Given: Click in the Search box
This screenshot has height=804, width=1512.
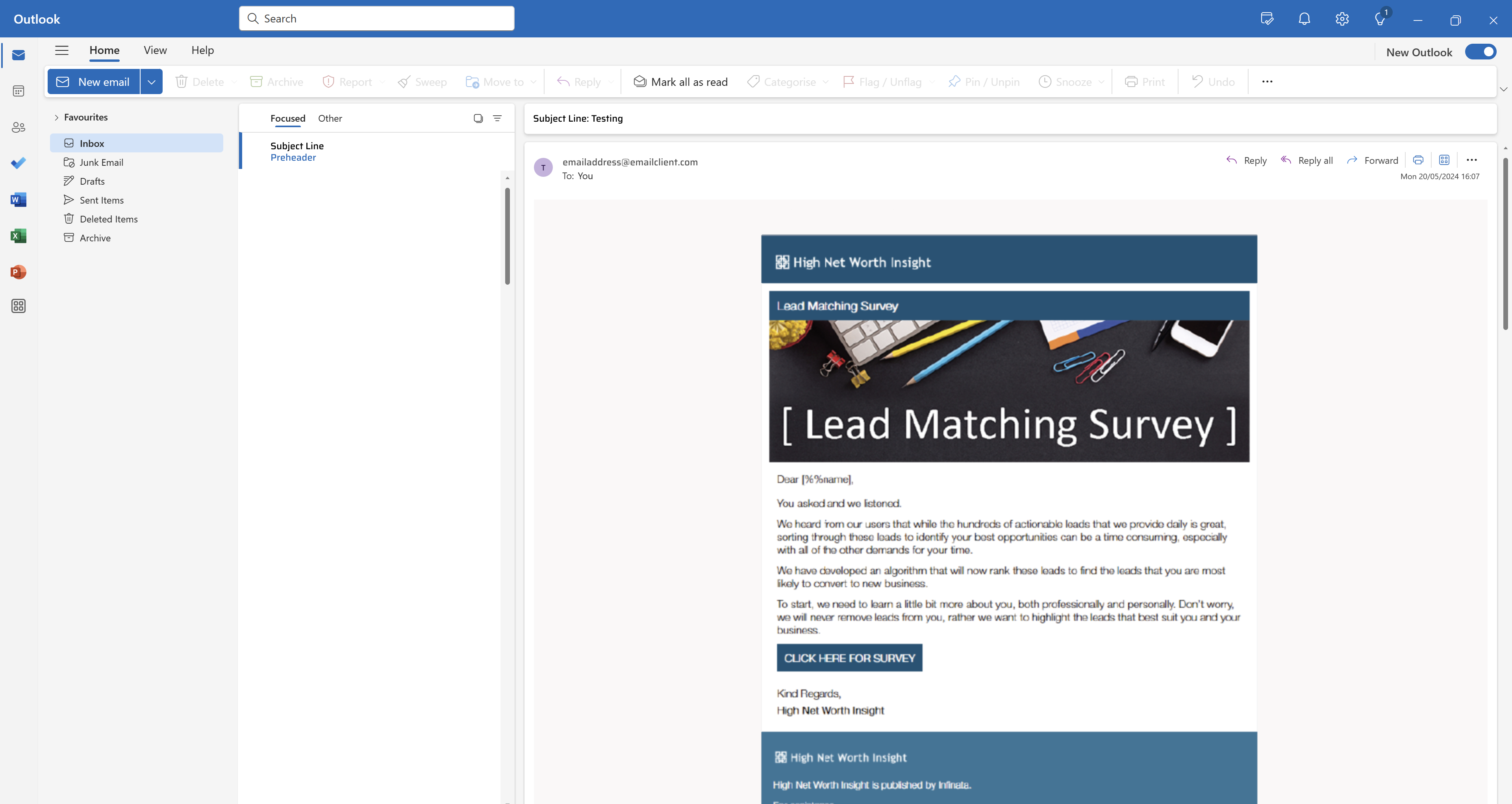Looking at the screenshot, I should point(377,19).
